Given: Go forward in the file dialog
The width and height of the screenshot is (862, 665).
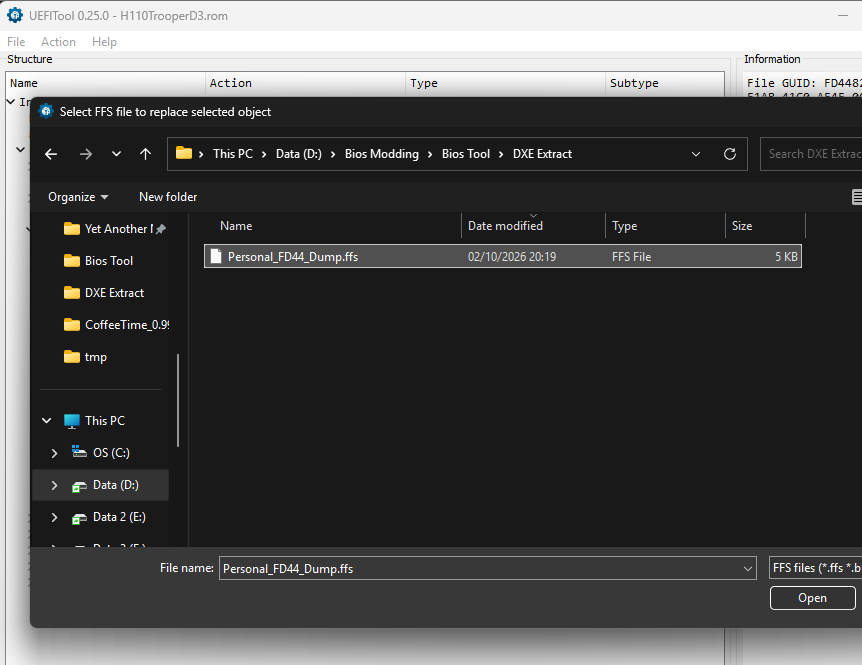Looking at the screenshot, I should coord(85,154).
